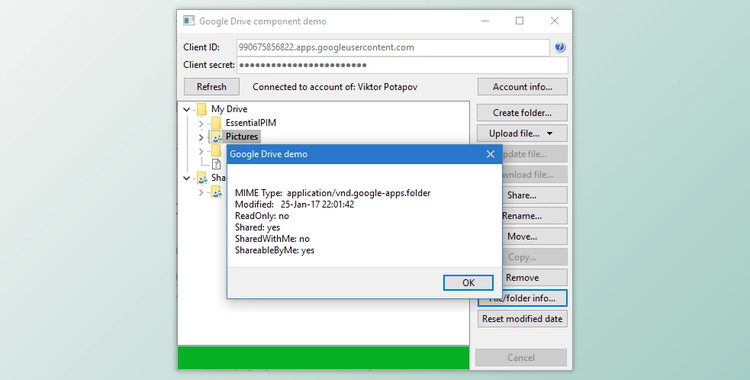750x380 pixels.
Task: Click OK in the Google Drive demo dialog
Action: pyautogui.click(x=468, y=282)
